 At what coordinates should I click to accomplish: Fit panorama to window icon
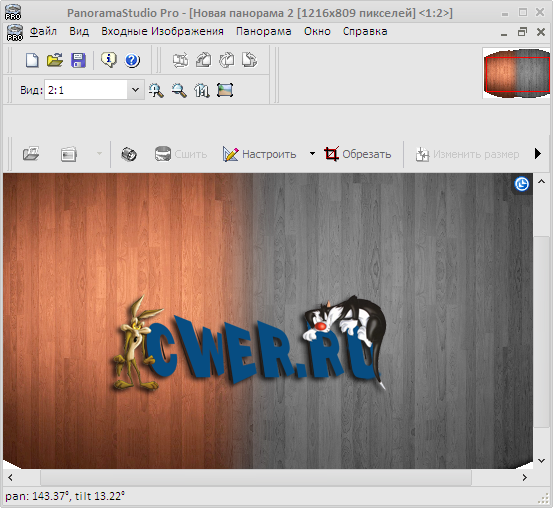click(x=225, y=90)
